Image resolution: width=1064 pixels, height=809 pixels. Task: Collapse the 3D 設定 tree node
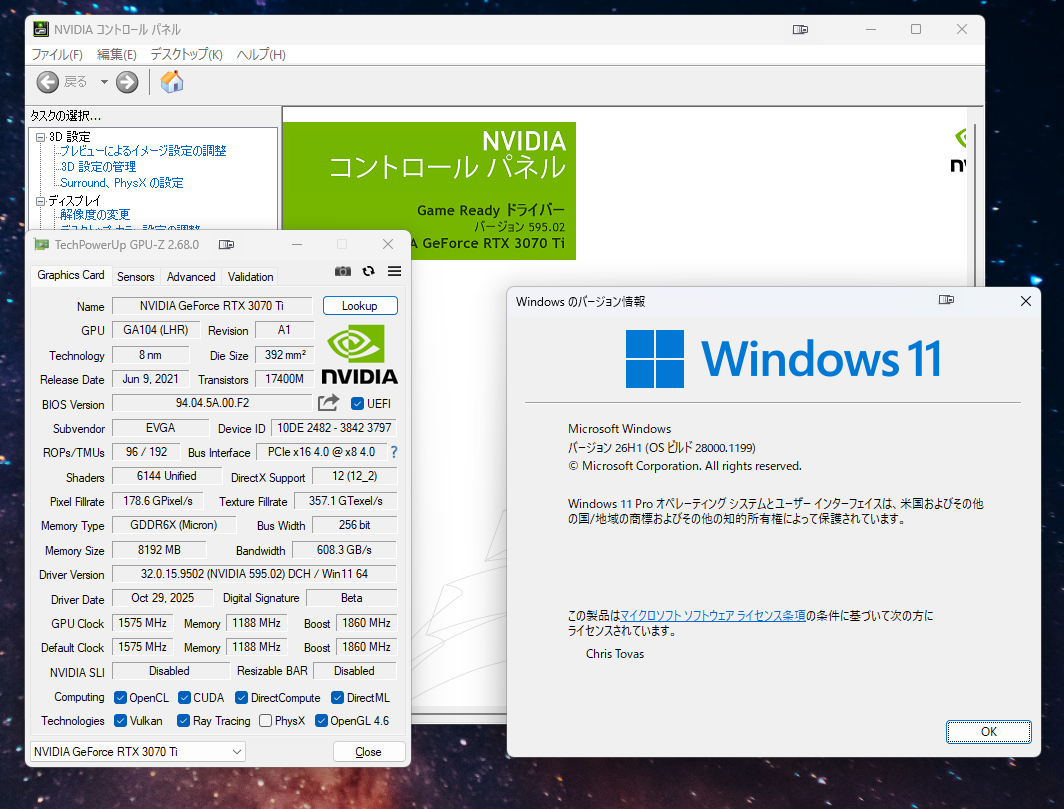click(x=41, y=137)
